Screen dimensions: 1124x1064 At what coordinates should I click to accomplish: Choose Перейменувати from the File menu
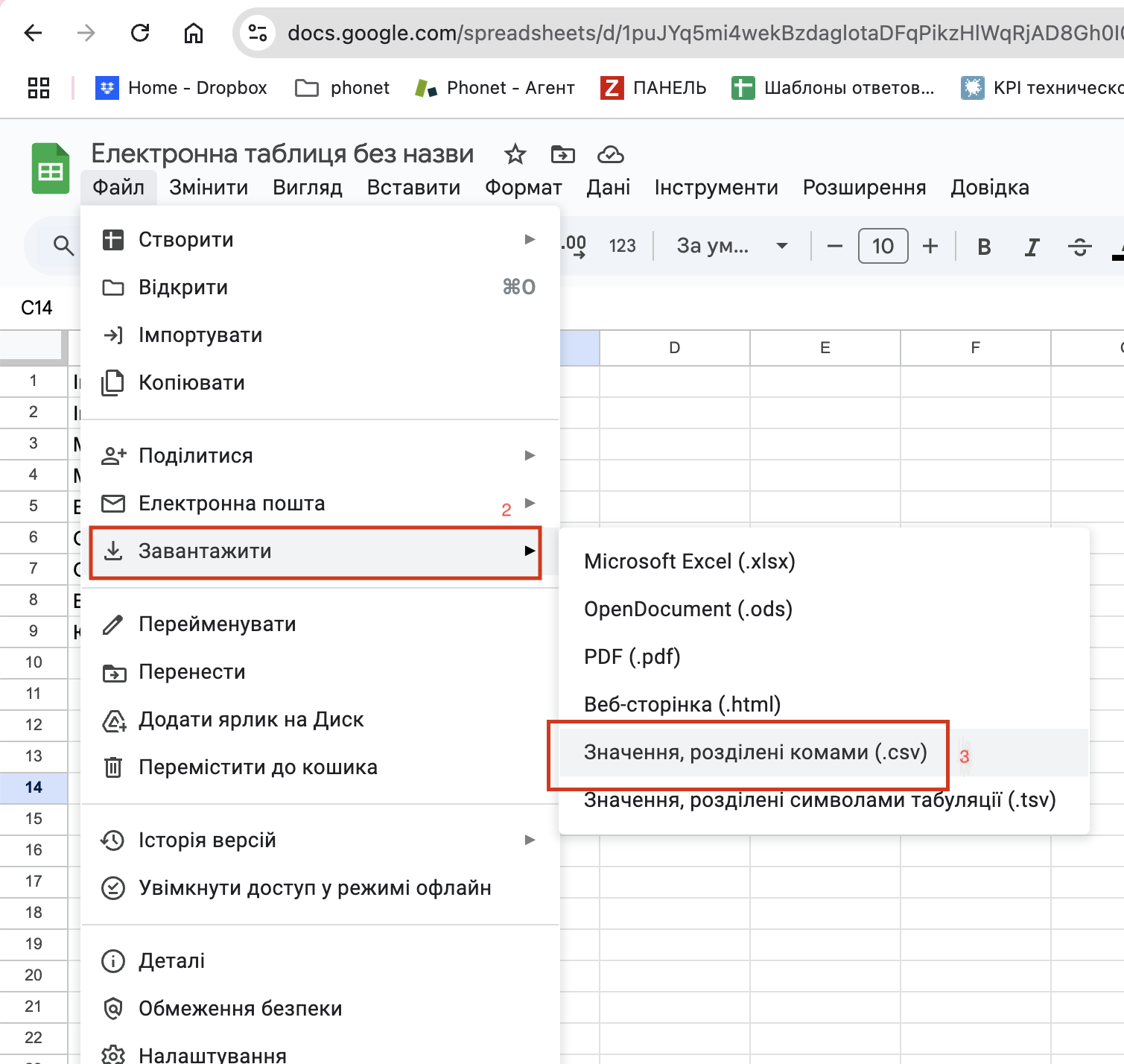[320, 624]
